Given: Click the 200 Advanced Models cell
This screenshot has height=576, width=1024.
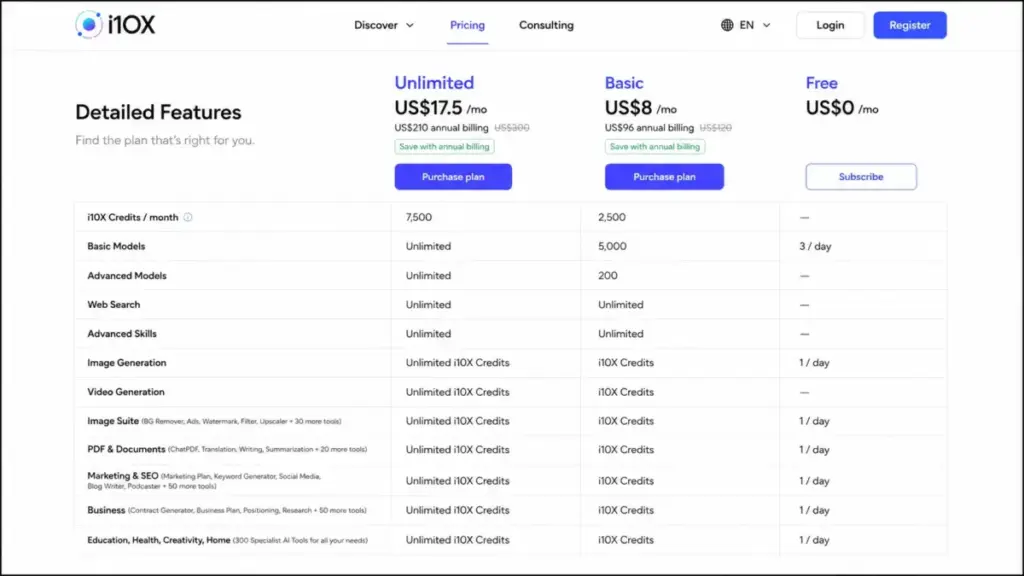Looking at the screenshot, I should (x=607, y=276).
